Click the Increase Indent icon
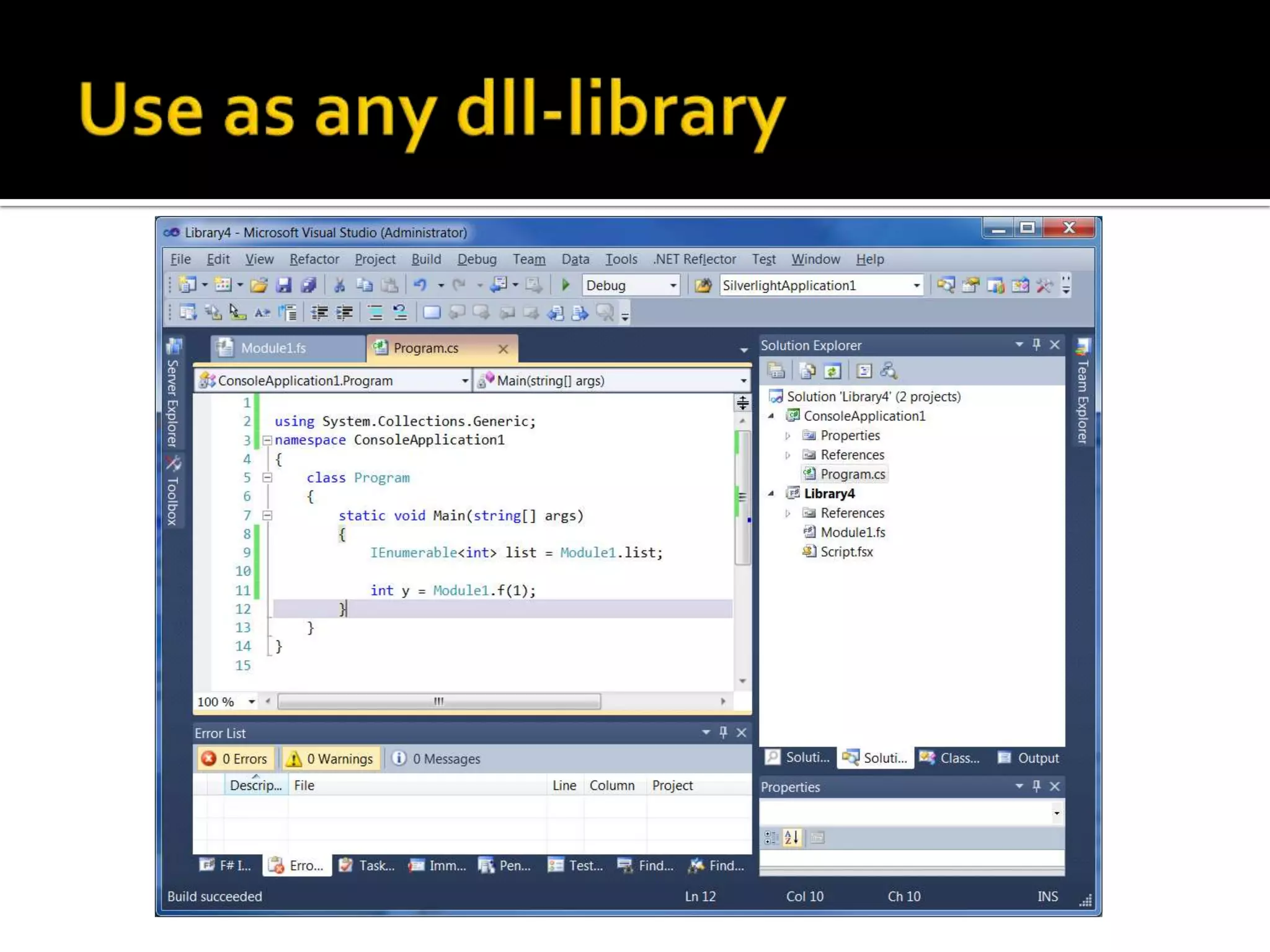 (344, 312)
